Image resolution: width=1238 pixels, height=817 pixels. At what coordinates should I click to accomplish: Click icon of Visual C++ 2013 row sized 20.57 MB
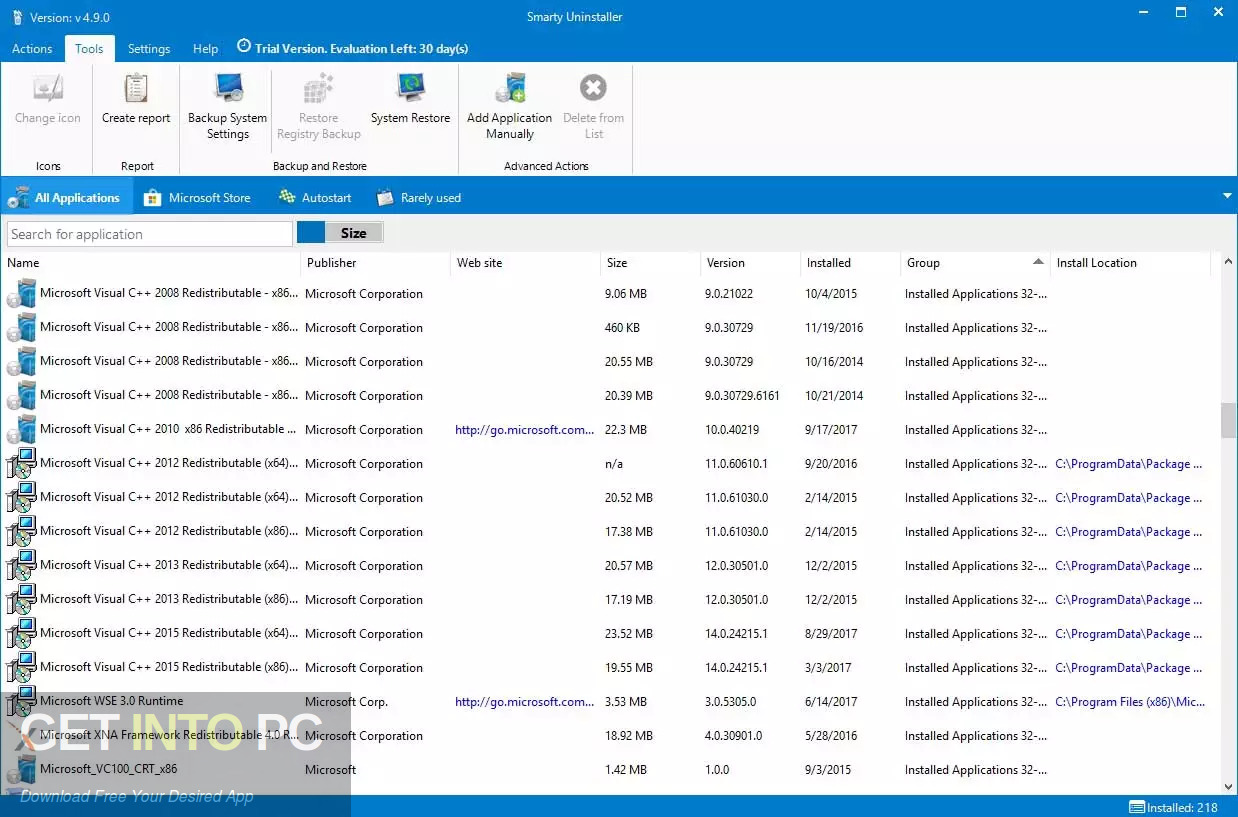[x=21, y=566]
